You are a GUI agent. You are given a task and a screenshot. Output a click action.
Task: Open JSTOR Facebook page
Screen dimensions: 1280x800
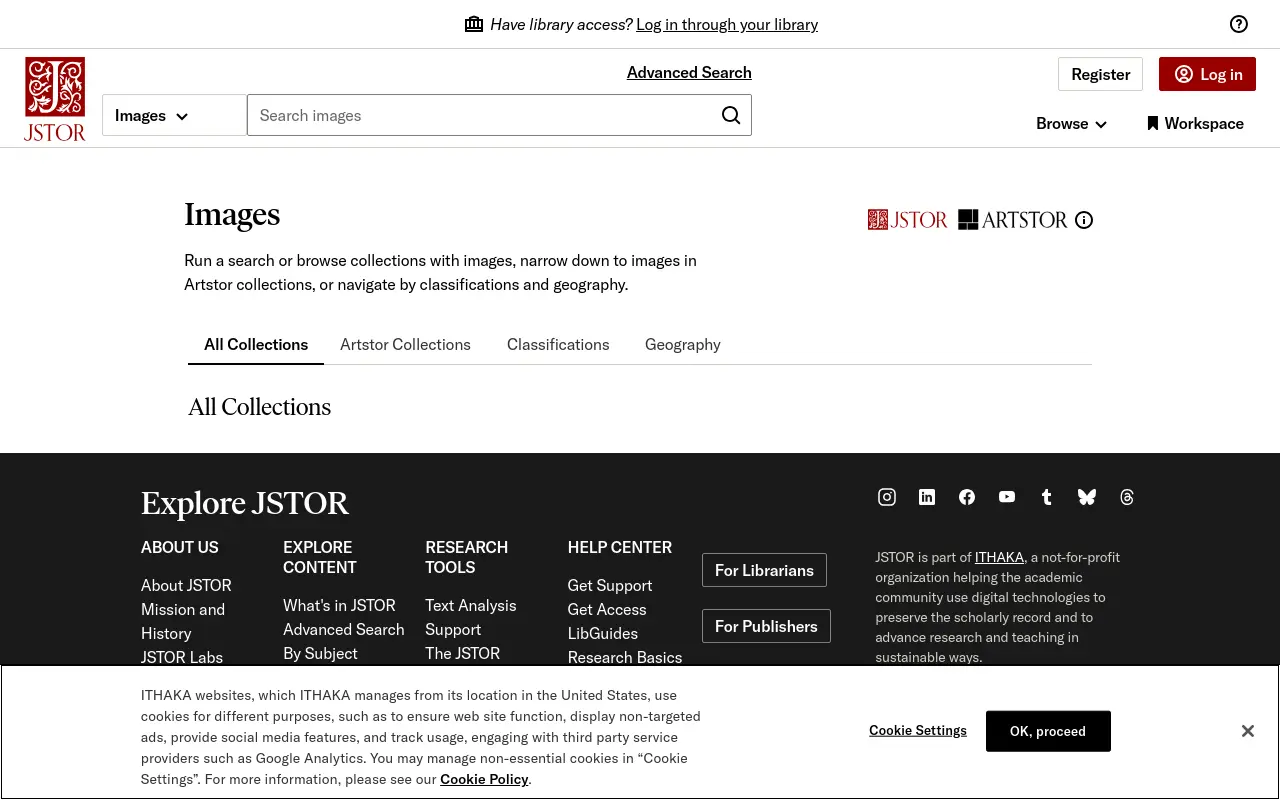click(x=967, y=497)
